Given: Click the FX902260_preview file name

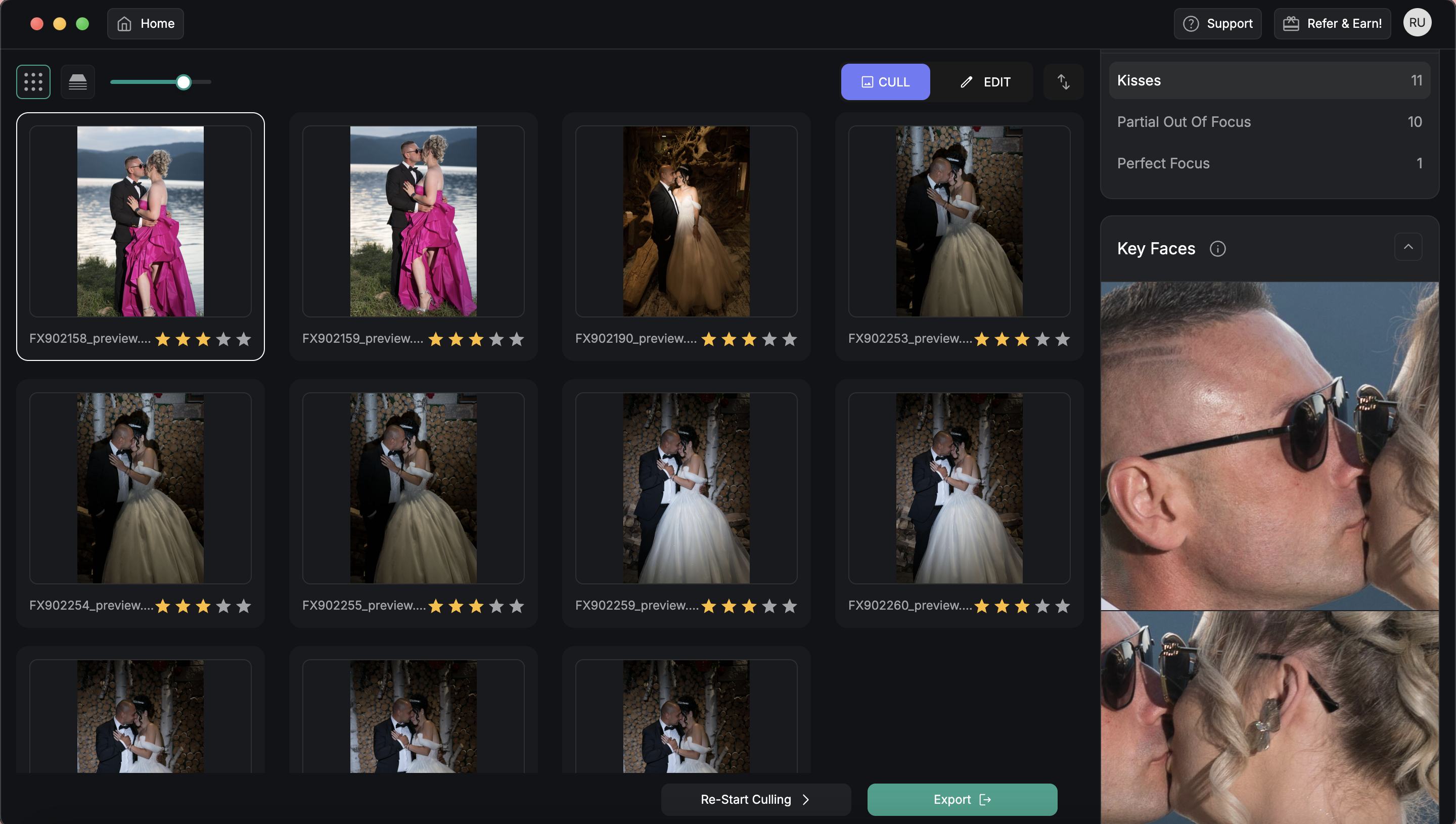Looking at the screenshot, I should click(910, 606).
